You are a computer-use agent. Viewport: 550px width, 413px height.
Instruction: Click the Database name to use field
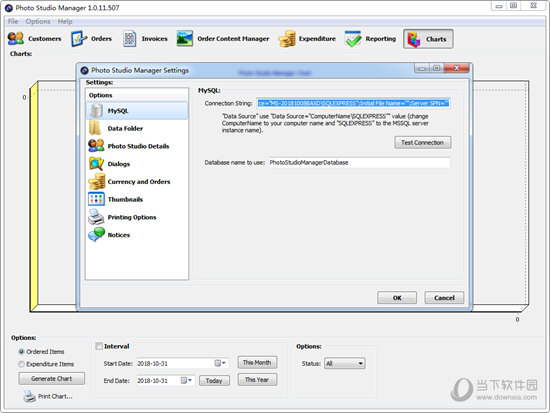(359, 163)
